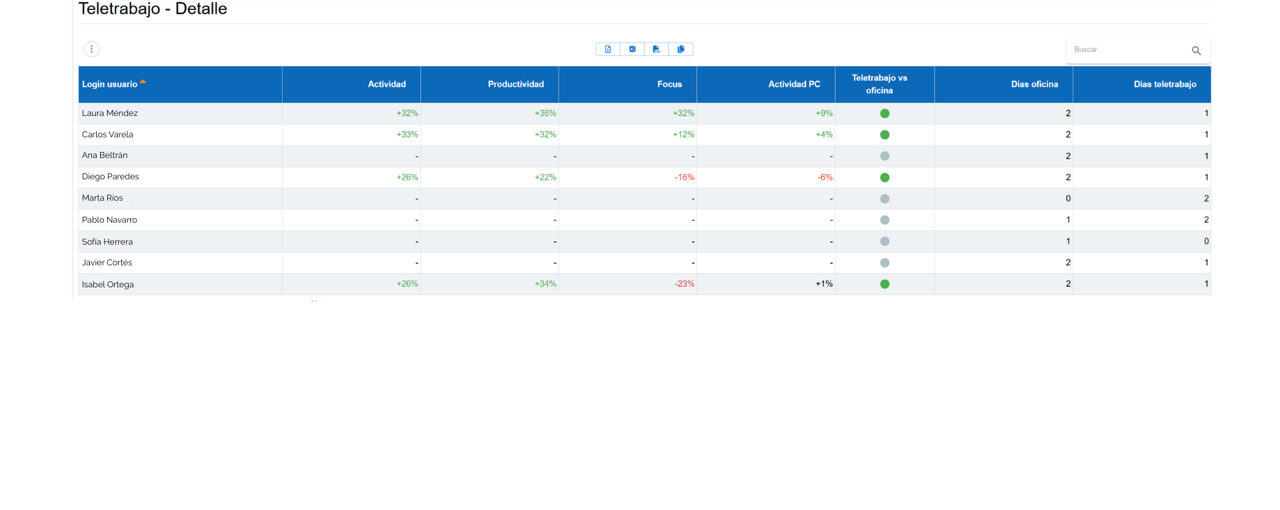
Task: Sort by Actividad PC column header
Action: pos(793,84)
